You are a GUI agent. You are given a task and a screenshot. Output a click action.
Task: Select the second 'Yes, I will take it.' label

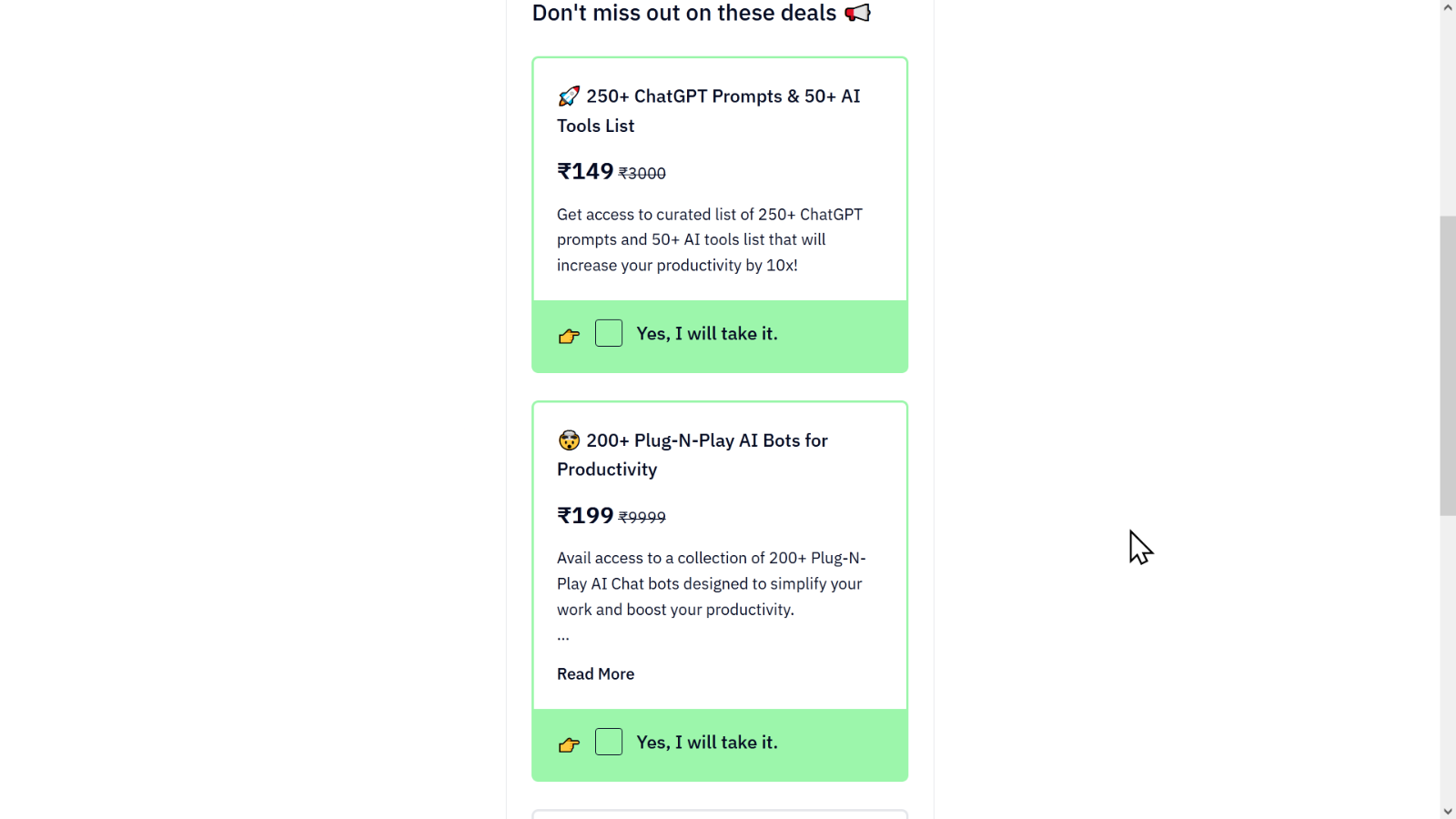tap(707, 743)
